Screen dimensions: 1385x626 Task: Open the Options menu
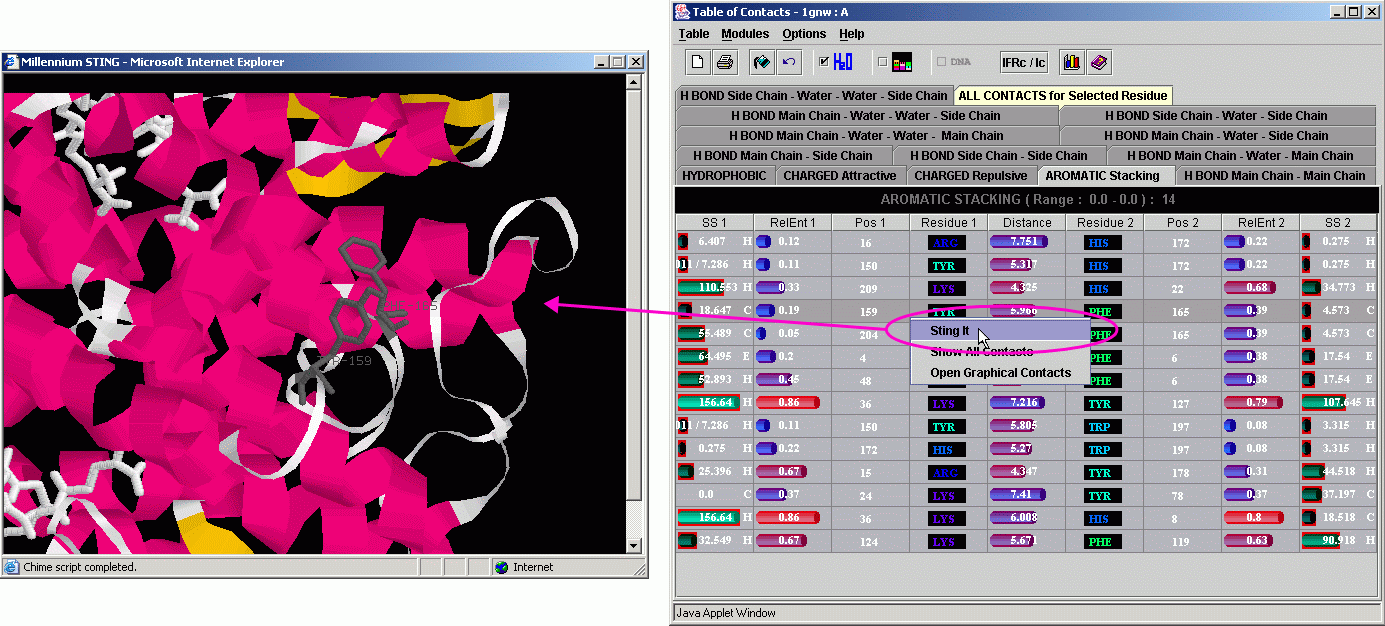(804, 34)
